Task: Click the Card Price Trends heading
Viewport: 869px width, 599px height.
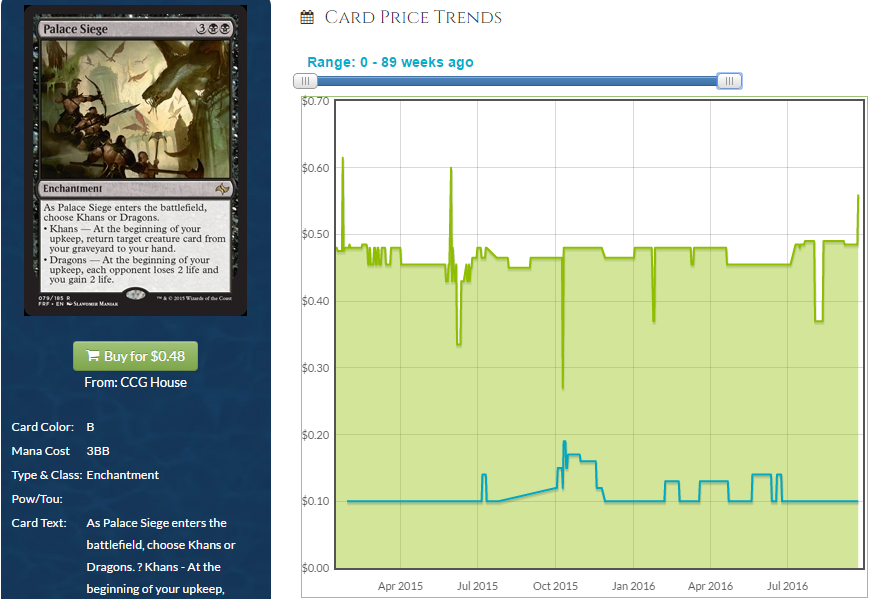Action: tap(413, 18)
